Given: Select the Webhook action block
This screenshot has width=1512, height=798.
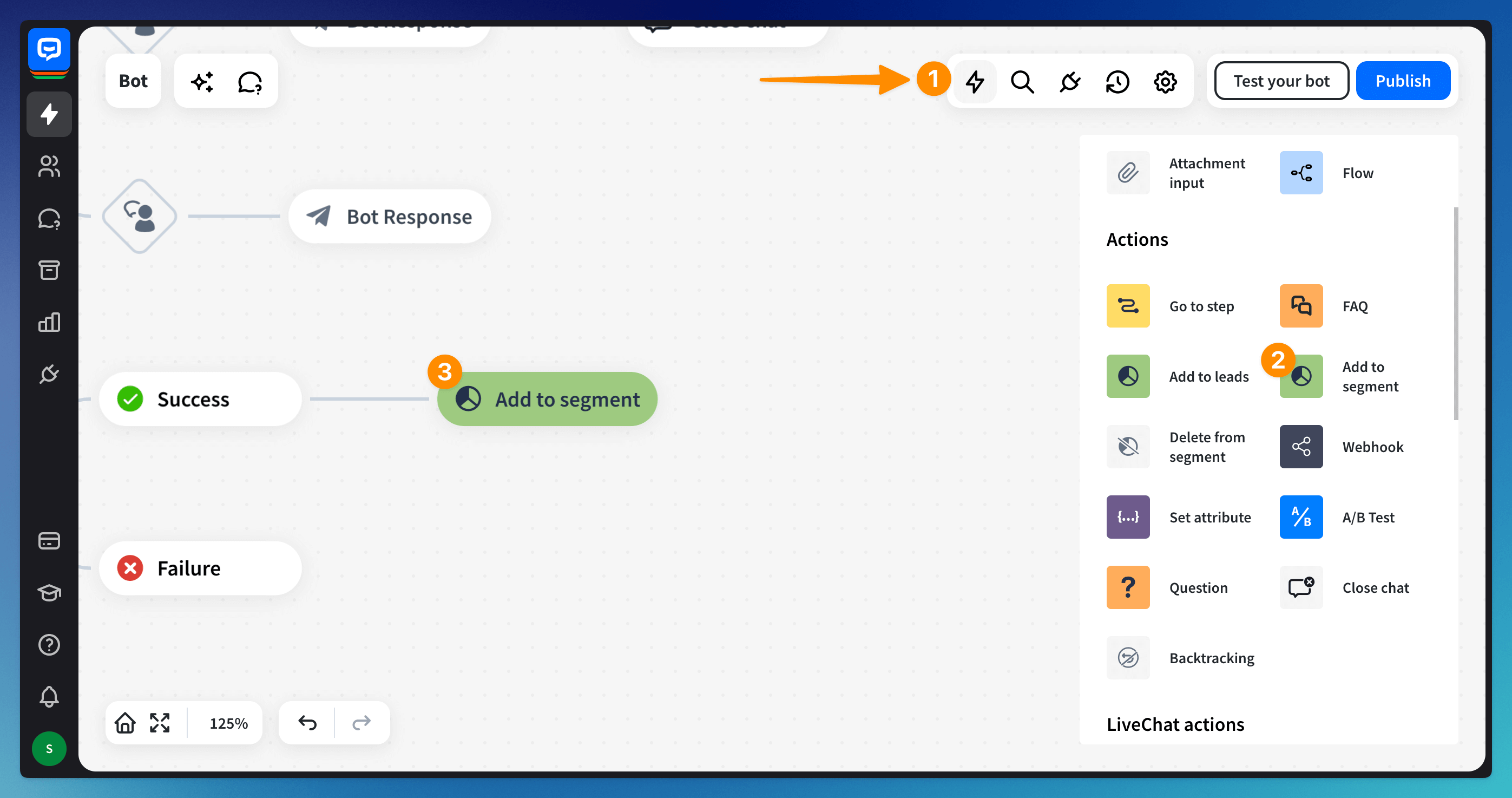Looking at the screenshot, I should pos(1301,447).
